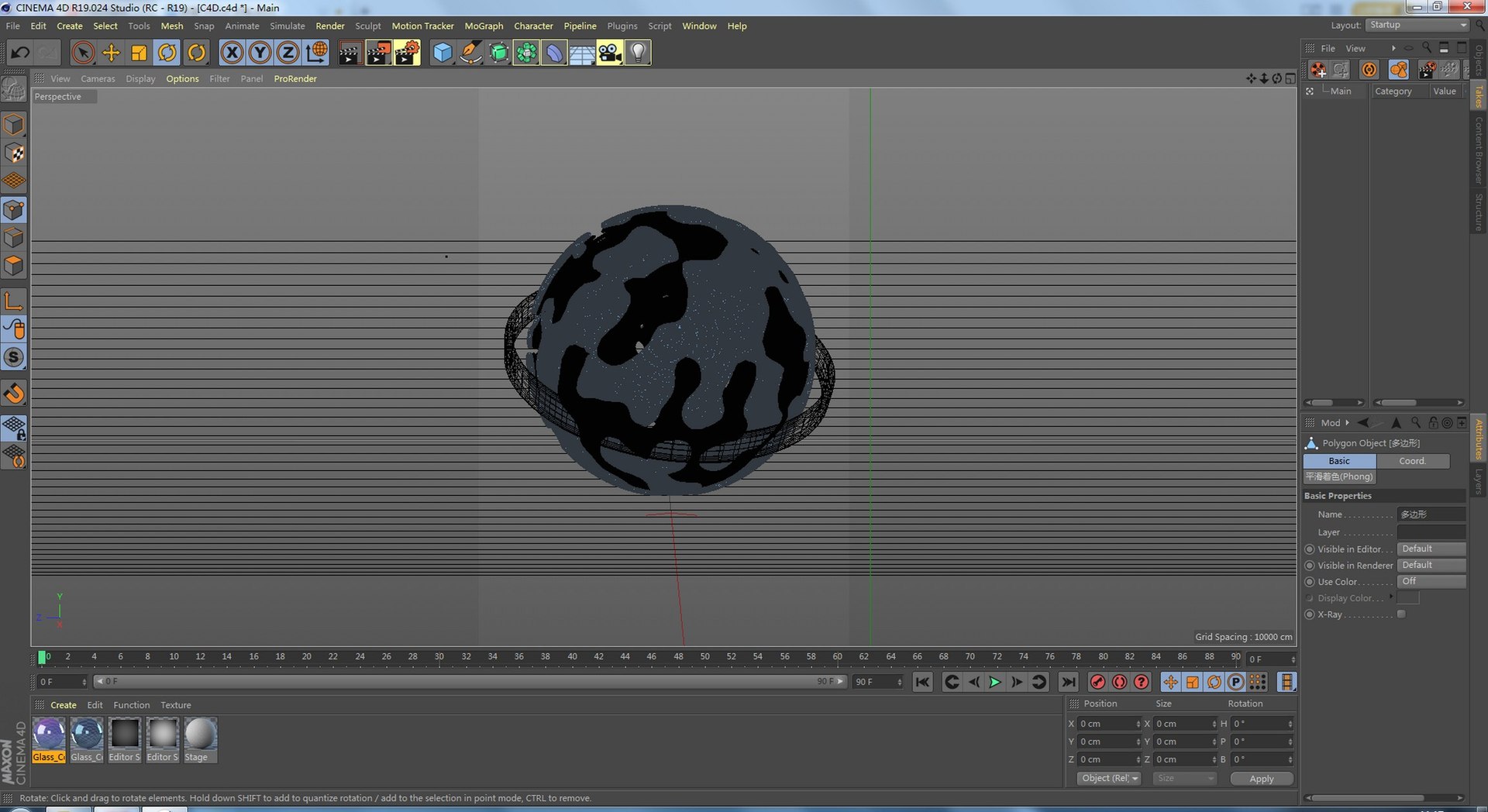Click the timeline frame range slider
This screenshot has width=1488, height=812.
[x=470, y=681]
